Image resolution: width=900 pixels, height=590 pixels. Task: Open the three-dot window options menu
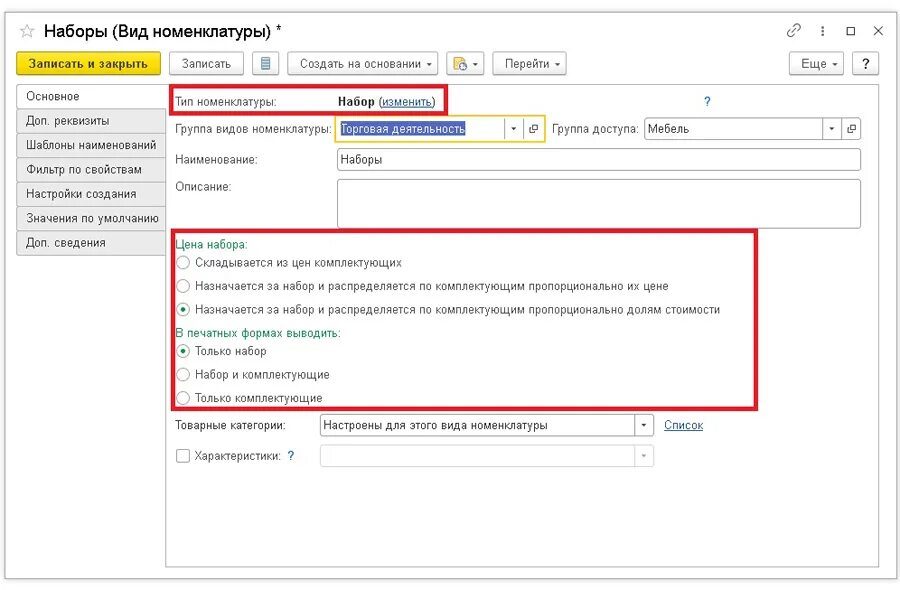coord(823,31)
